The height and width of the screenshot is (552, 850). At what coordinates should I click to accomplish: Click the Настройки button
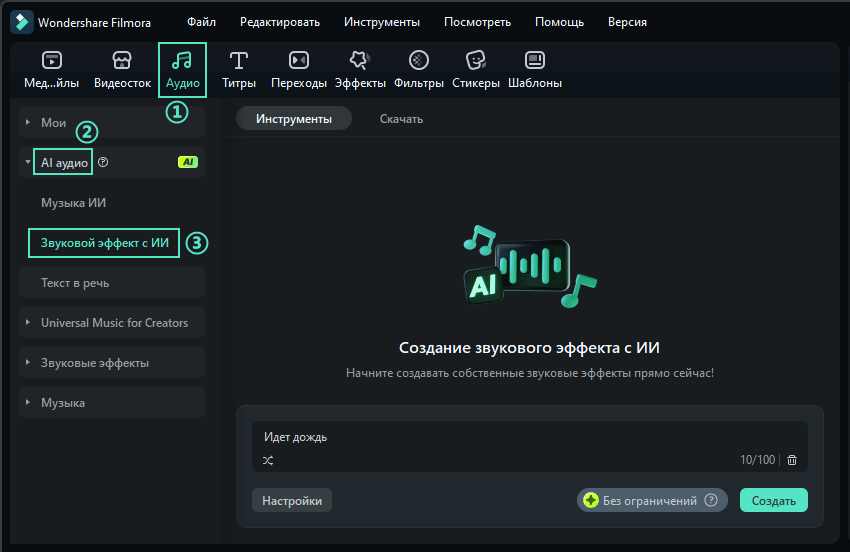292,500
